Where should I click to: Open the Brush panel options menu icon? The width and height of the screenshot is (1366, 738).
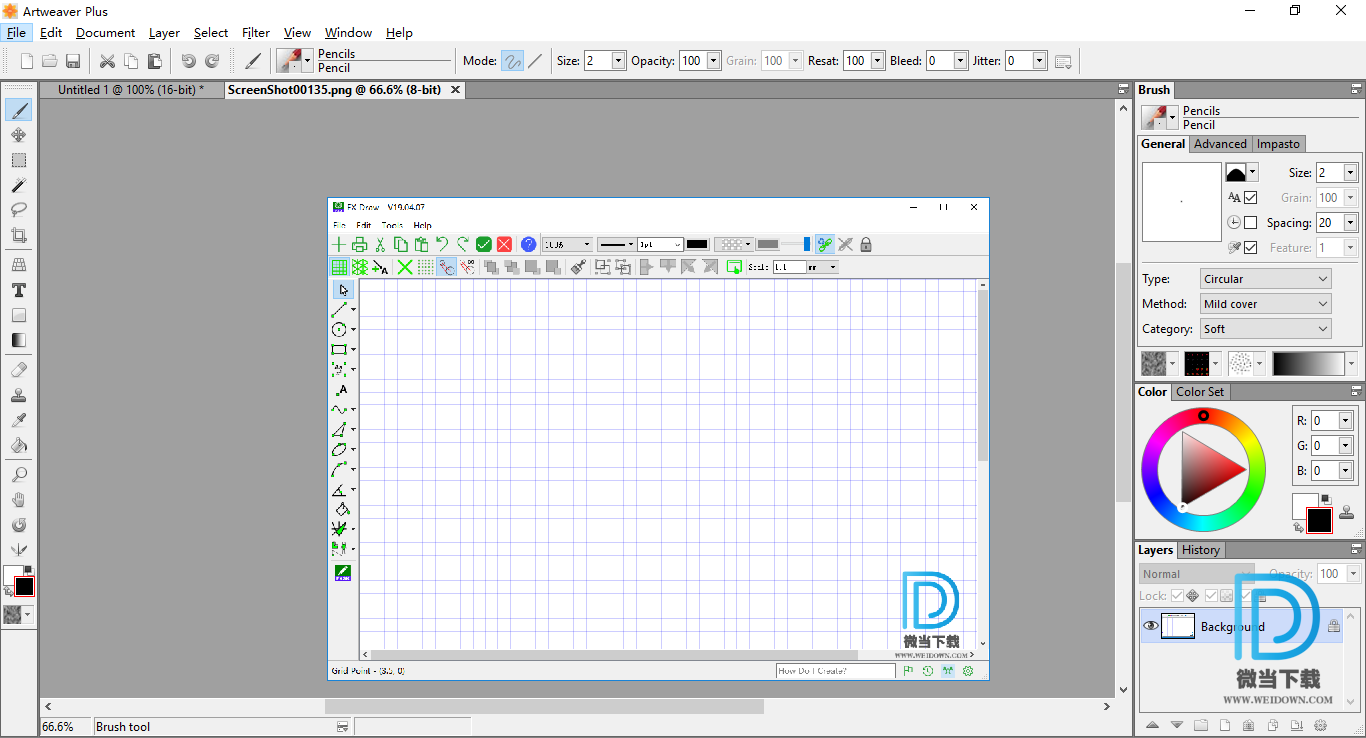[1356, 90]
